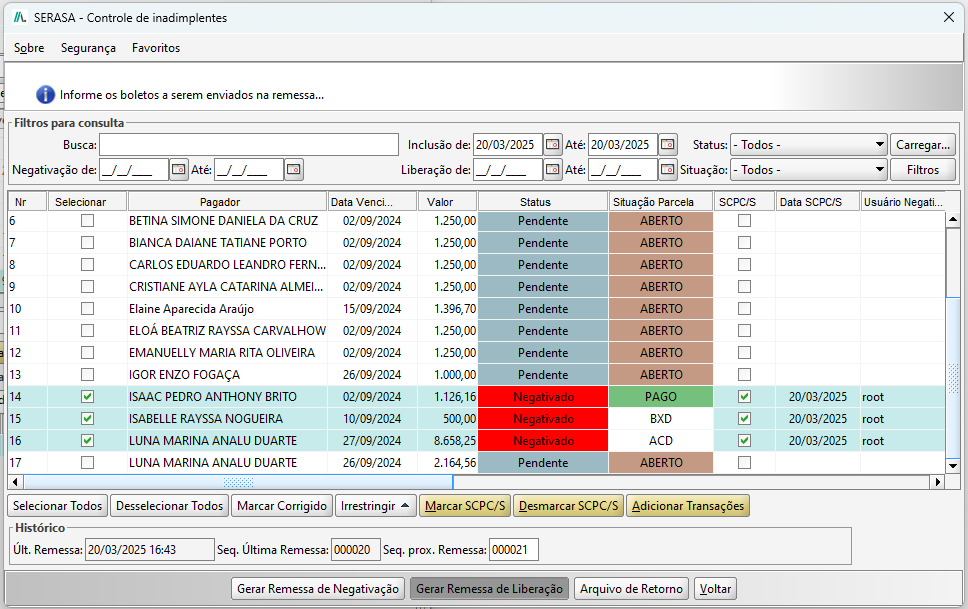Click the Carregar... button

(923, 145)
